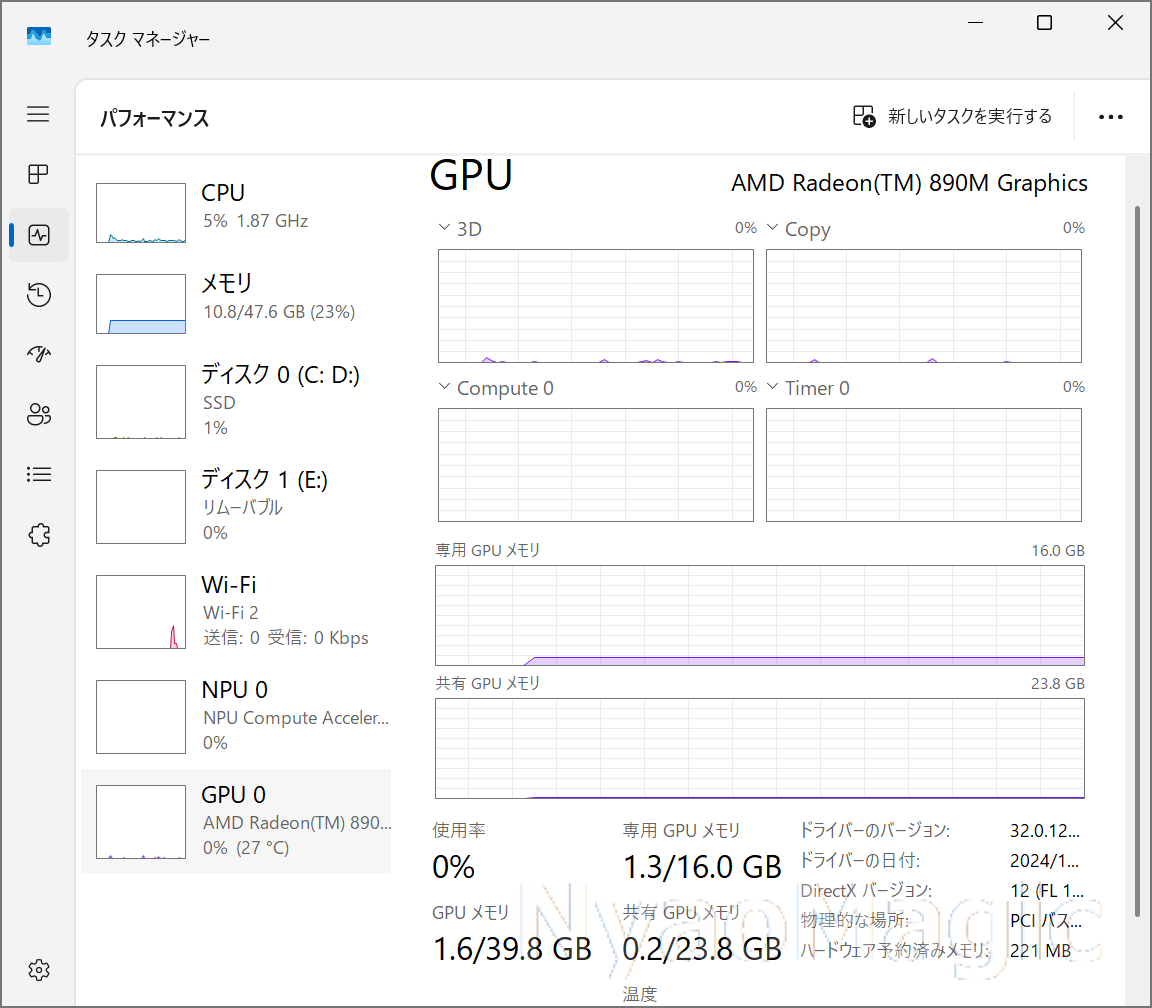Click the GPU 0 mini graph thumbnail

141,821
